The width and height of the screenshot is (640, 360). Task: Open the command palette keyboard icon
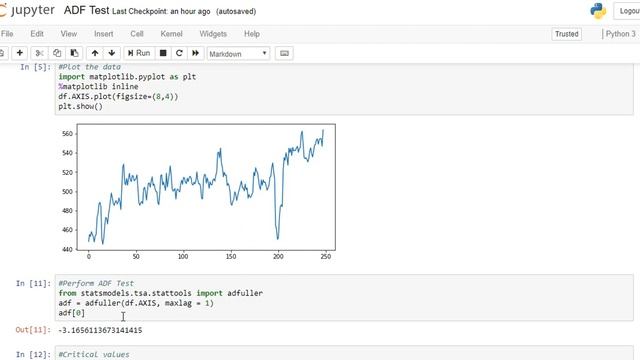click(284, 53)
